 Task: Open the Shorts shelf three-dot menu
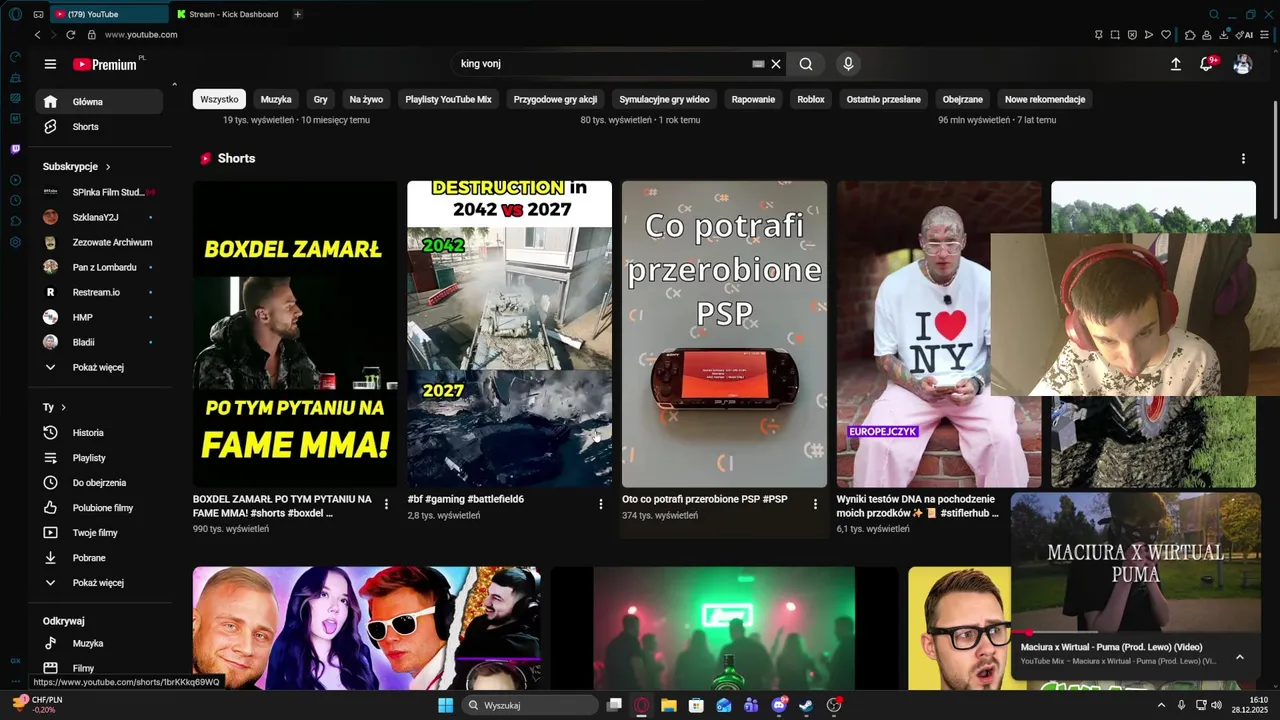(1243, 159)
